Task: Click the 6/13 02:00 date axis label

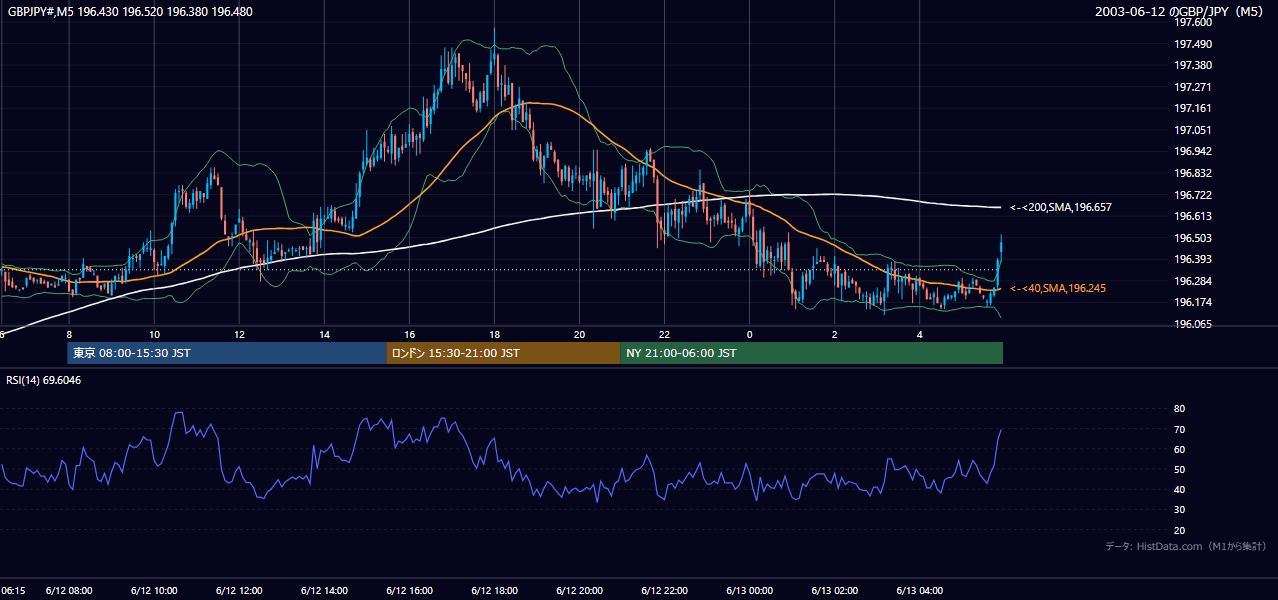Action: [834, 590]
